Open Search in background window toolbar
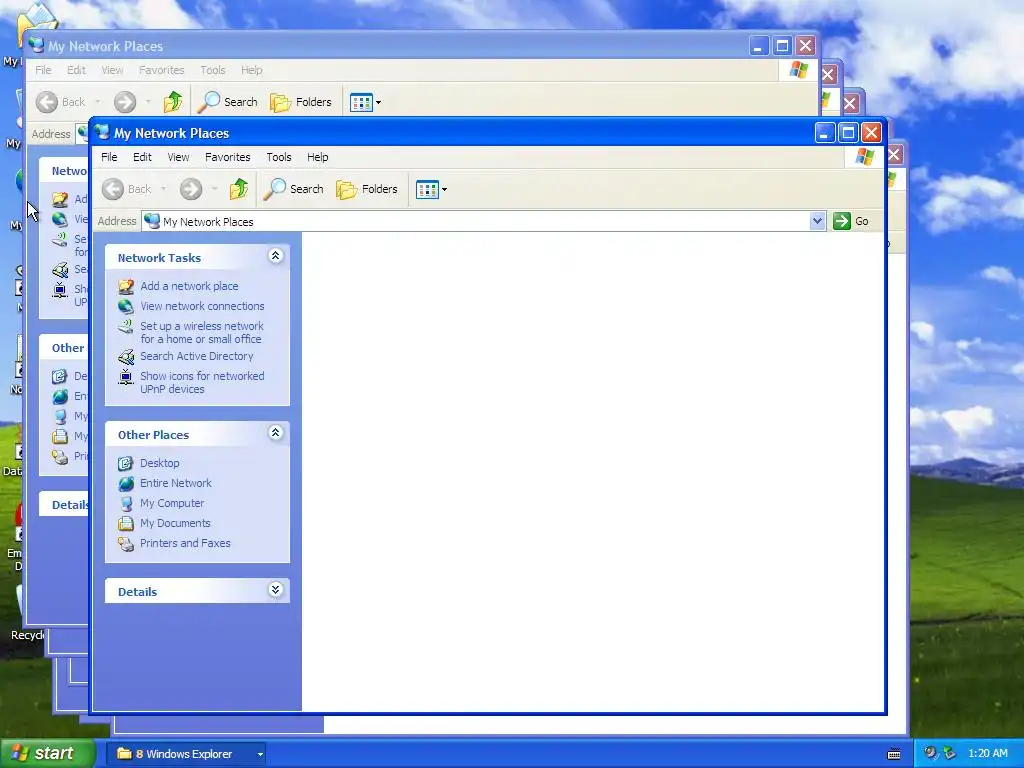 [x=227, y=102]
